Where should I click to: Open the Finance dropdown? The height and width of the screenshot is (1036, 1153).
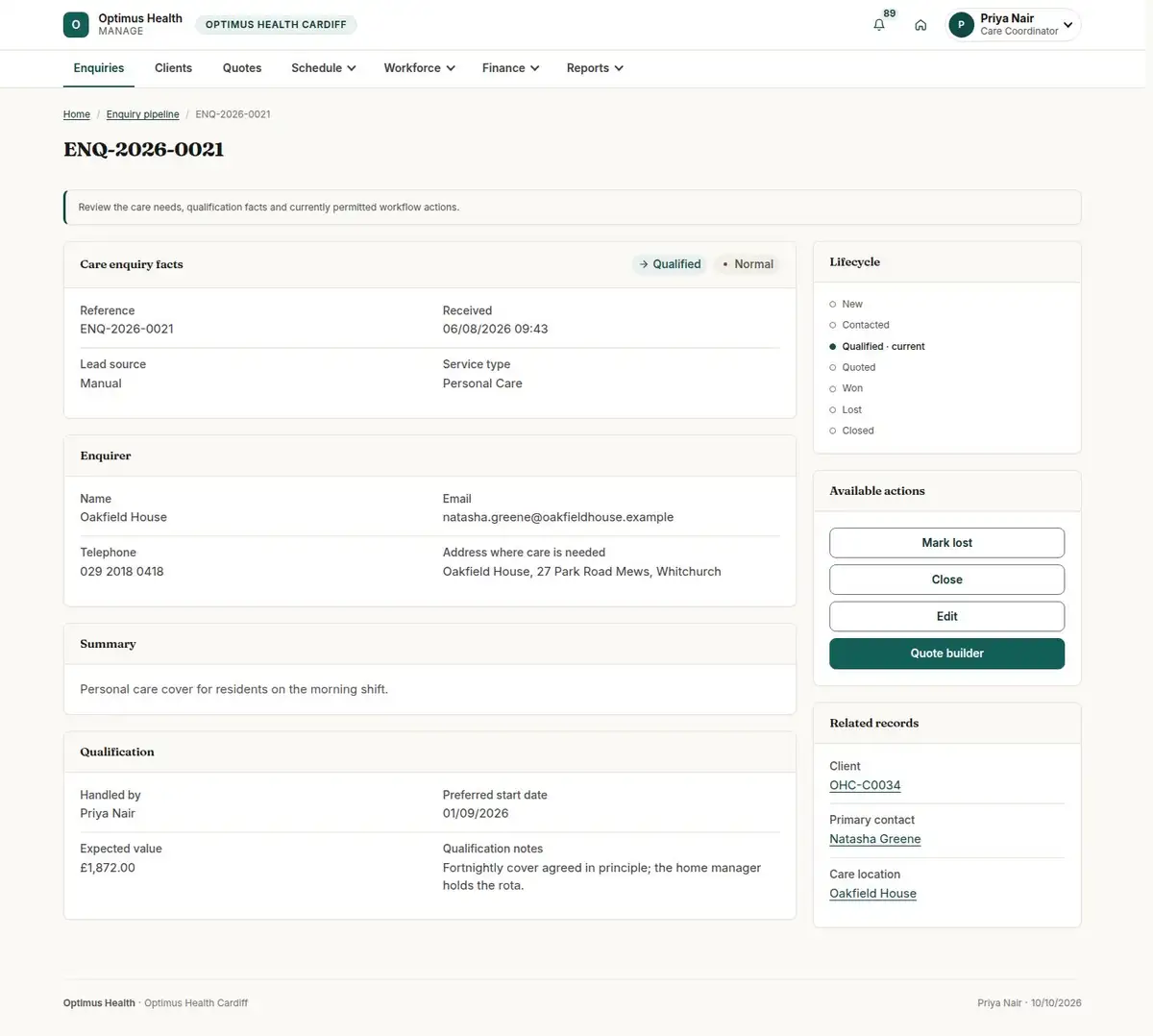(511, 68)
